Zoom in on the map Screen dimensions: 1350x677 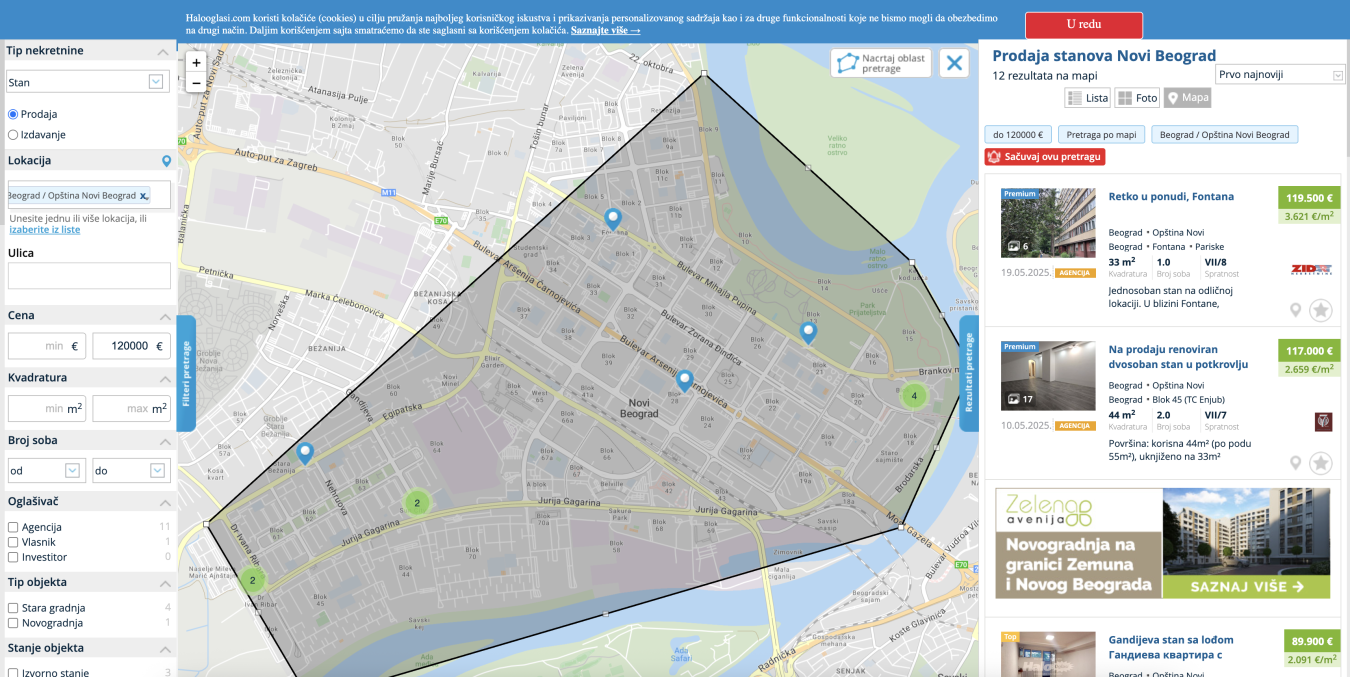196,62
